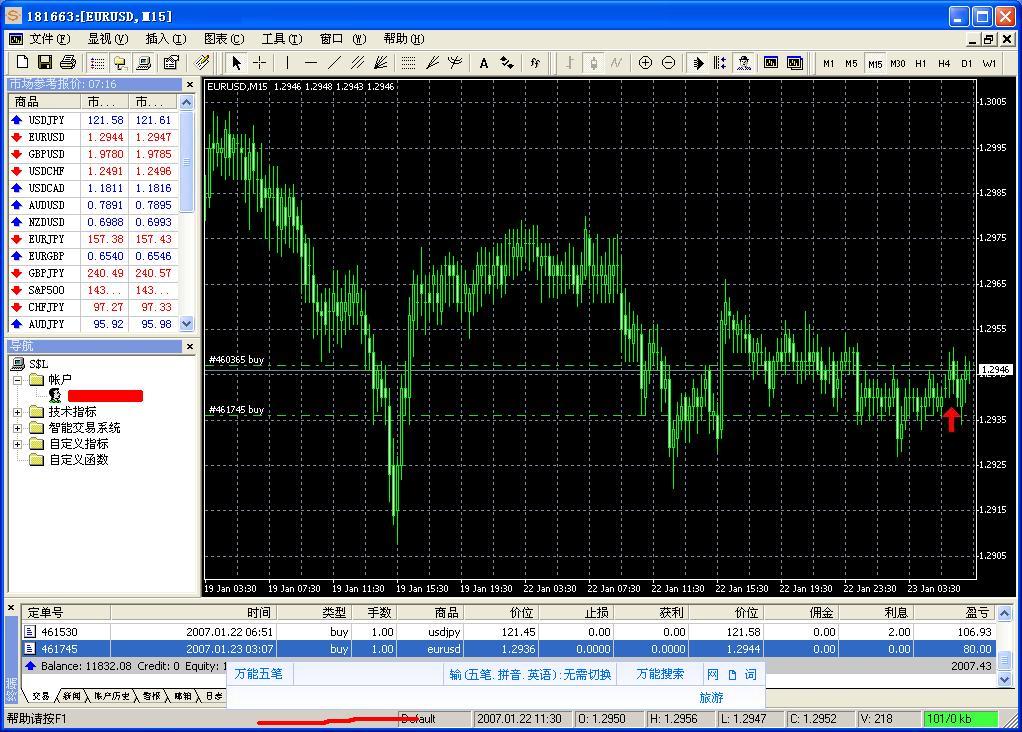Expand the 智能交易系统 tree node
1022x732 pixels.
pos(18,428)
